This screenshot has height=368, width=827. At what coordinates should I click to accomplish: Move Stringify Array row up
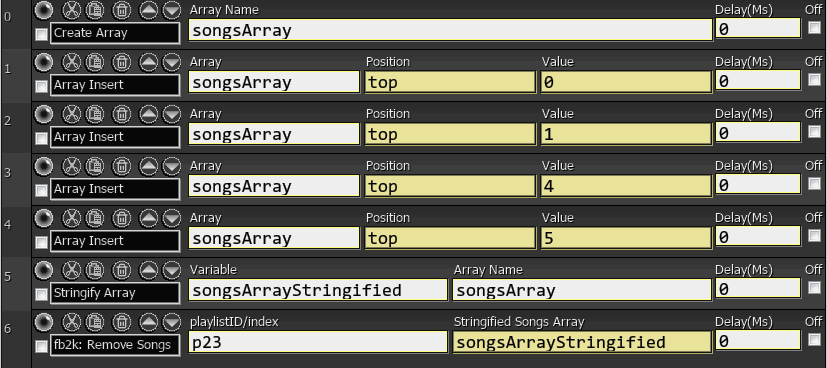point(148,270)
